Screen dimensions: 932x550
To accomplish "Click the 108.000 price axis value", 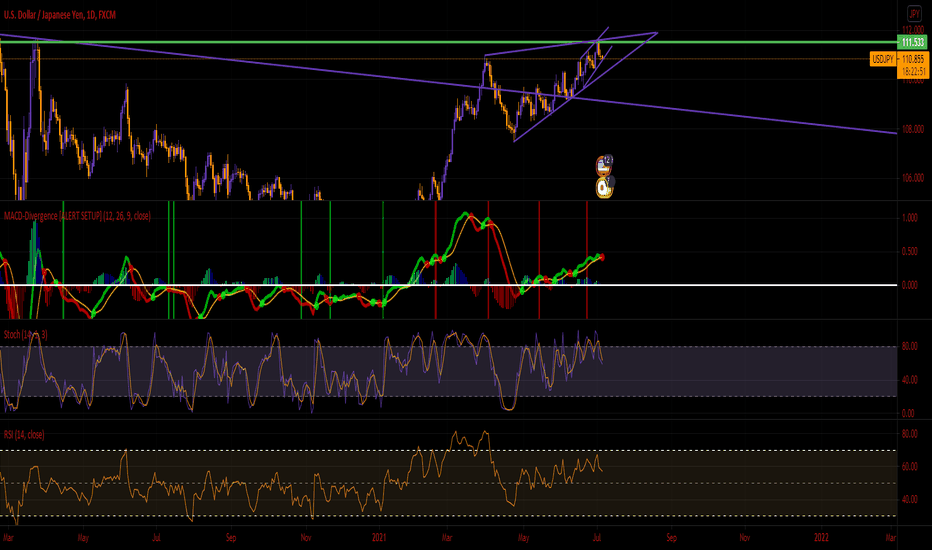I will point(912,129).
